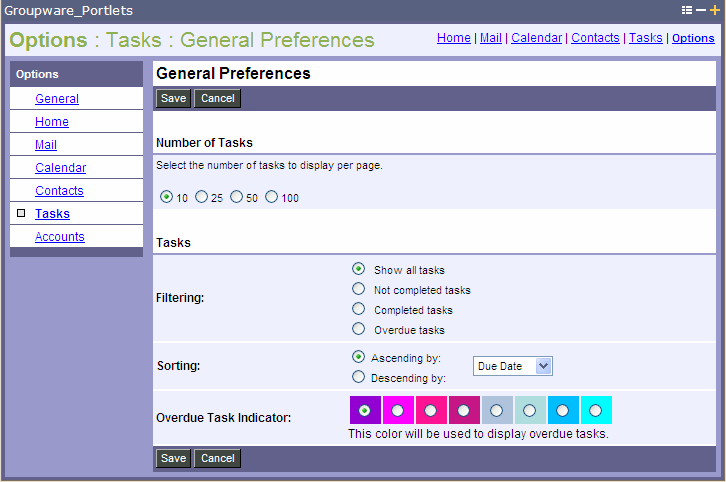
Task: Click the top Cancel button
Action: click(218, 98)
